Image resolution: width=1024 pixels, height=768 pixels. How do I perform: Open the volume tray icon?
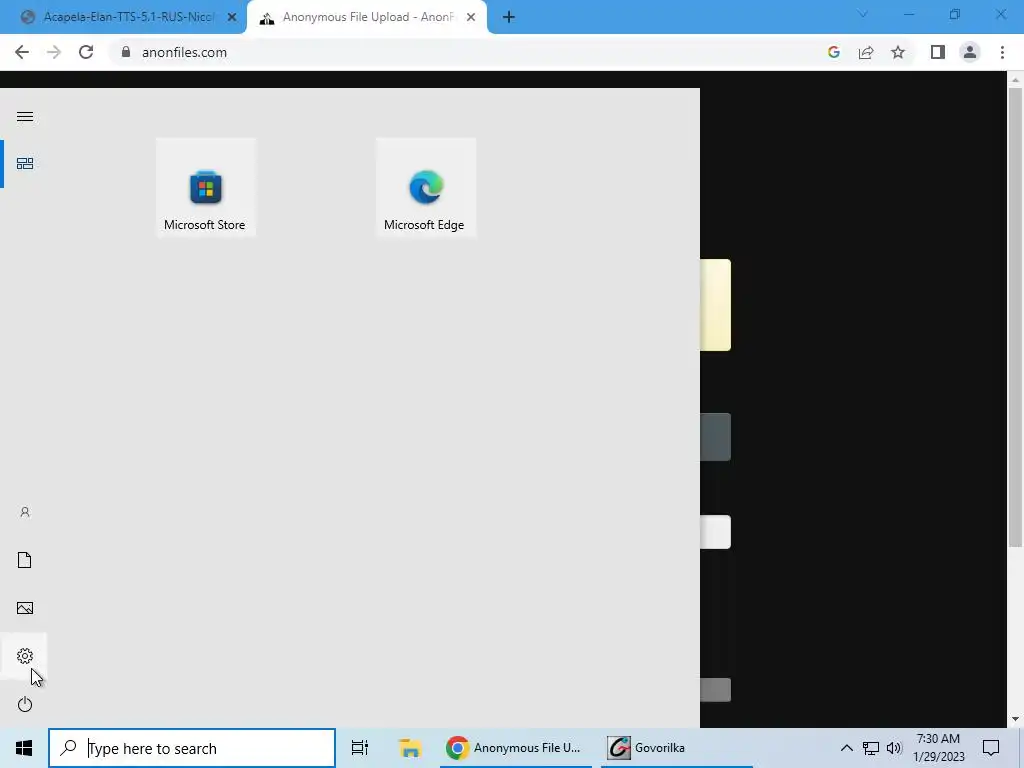pyautogui.click(x=894, y=748)
